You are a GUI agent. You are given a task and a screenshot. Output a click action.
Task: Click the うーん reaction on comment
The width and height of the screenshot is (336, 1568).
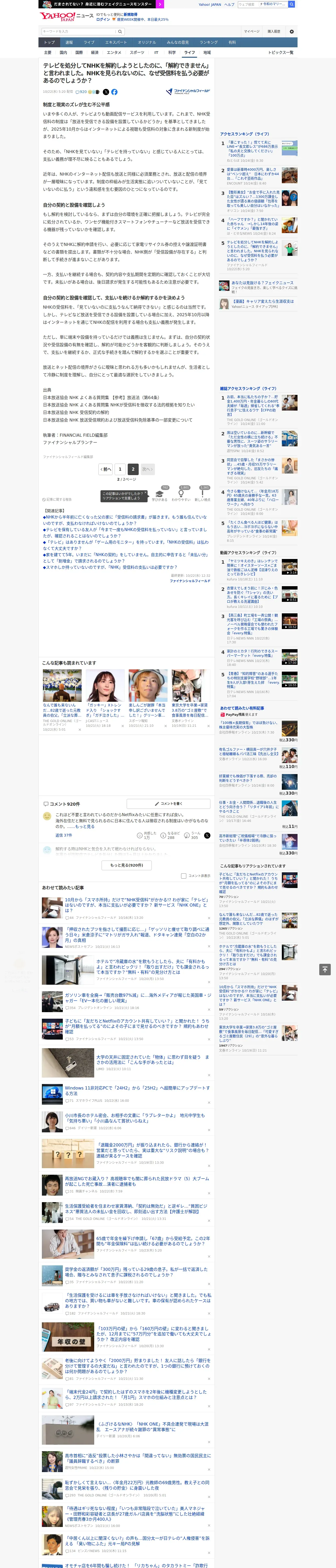(192, 836)
